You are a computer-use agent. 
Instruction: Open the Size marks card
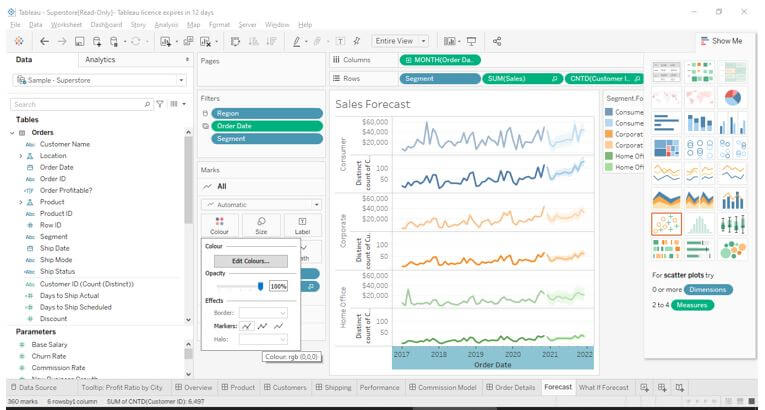click(261, 226)
